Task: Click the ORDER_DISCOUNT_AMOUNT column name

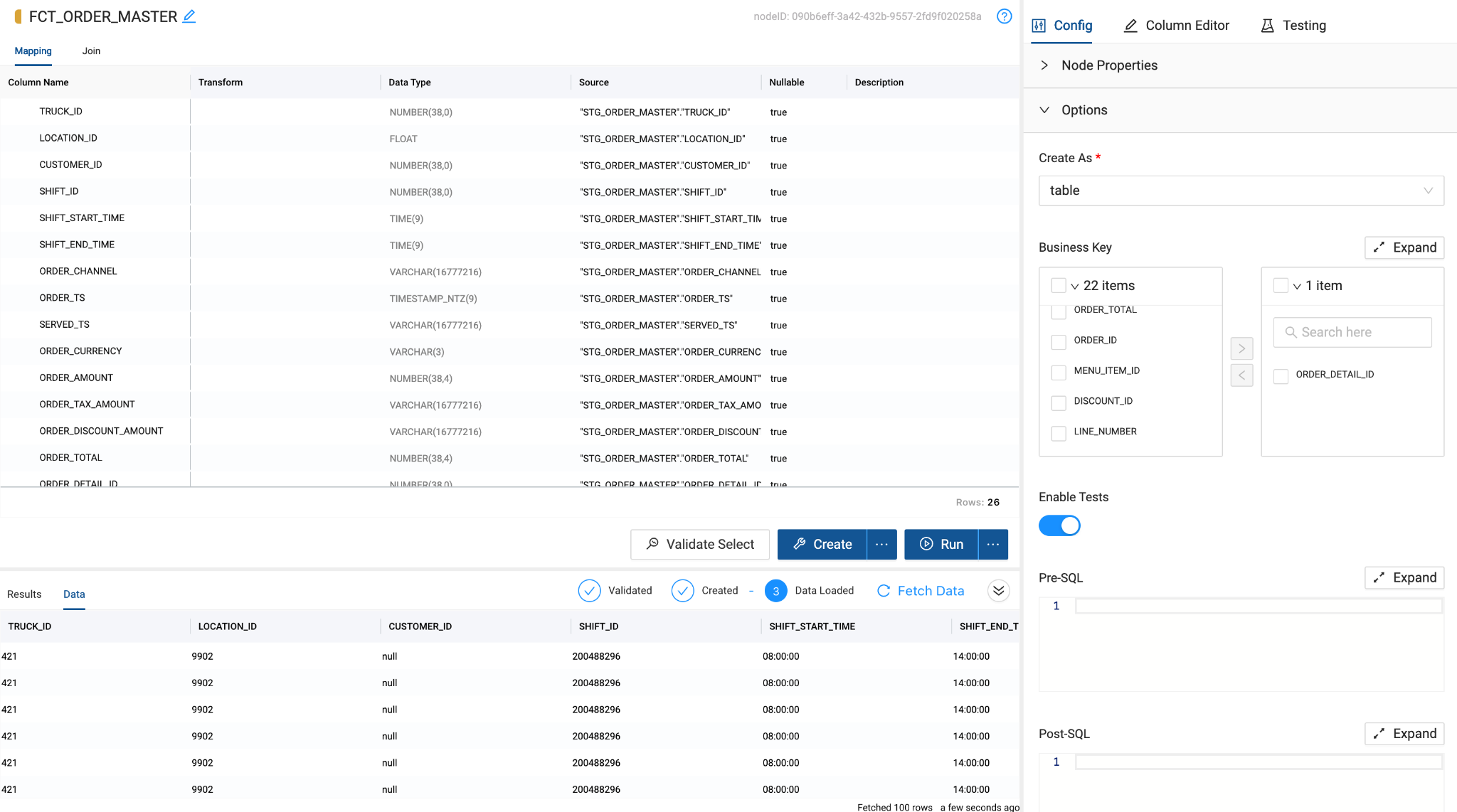Action: 101,431
